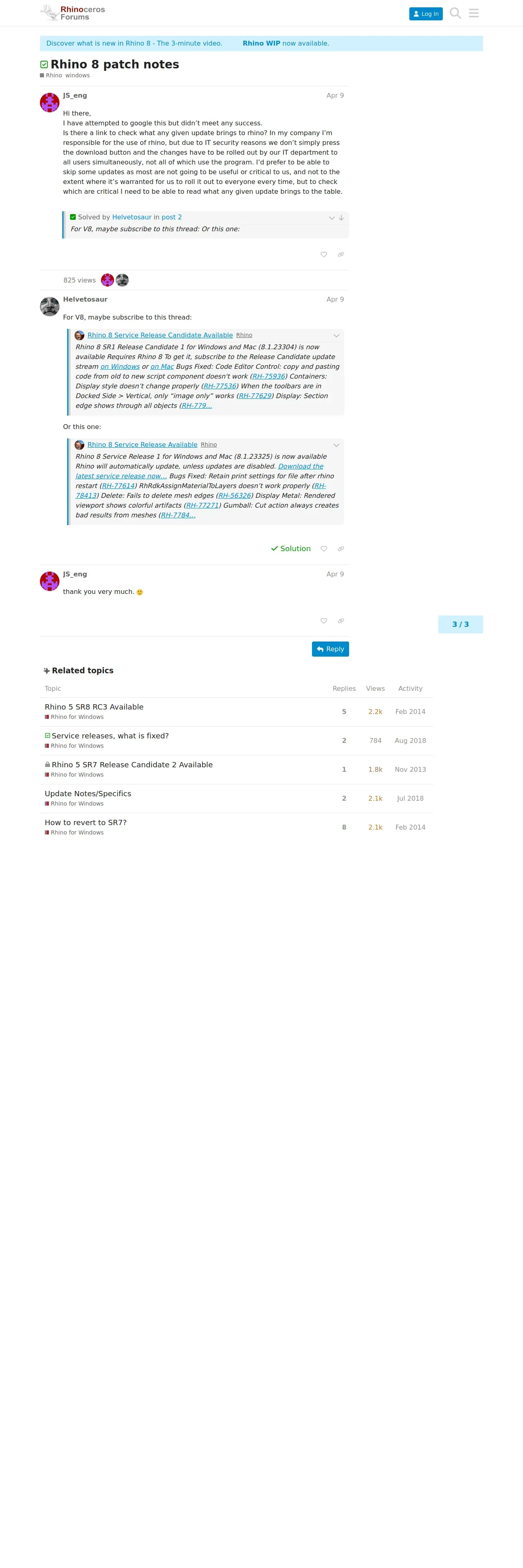
Task: Open issue link RH-77614
Action: [x=118, y=486]
